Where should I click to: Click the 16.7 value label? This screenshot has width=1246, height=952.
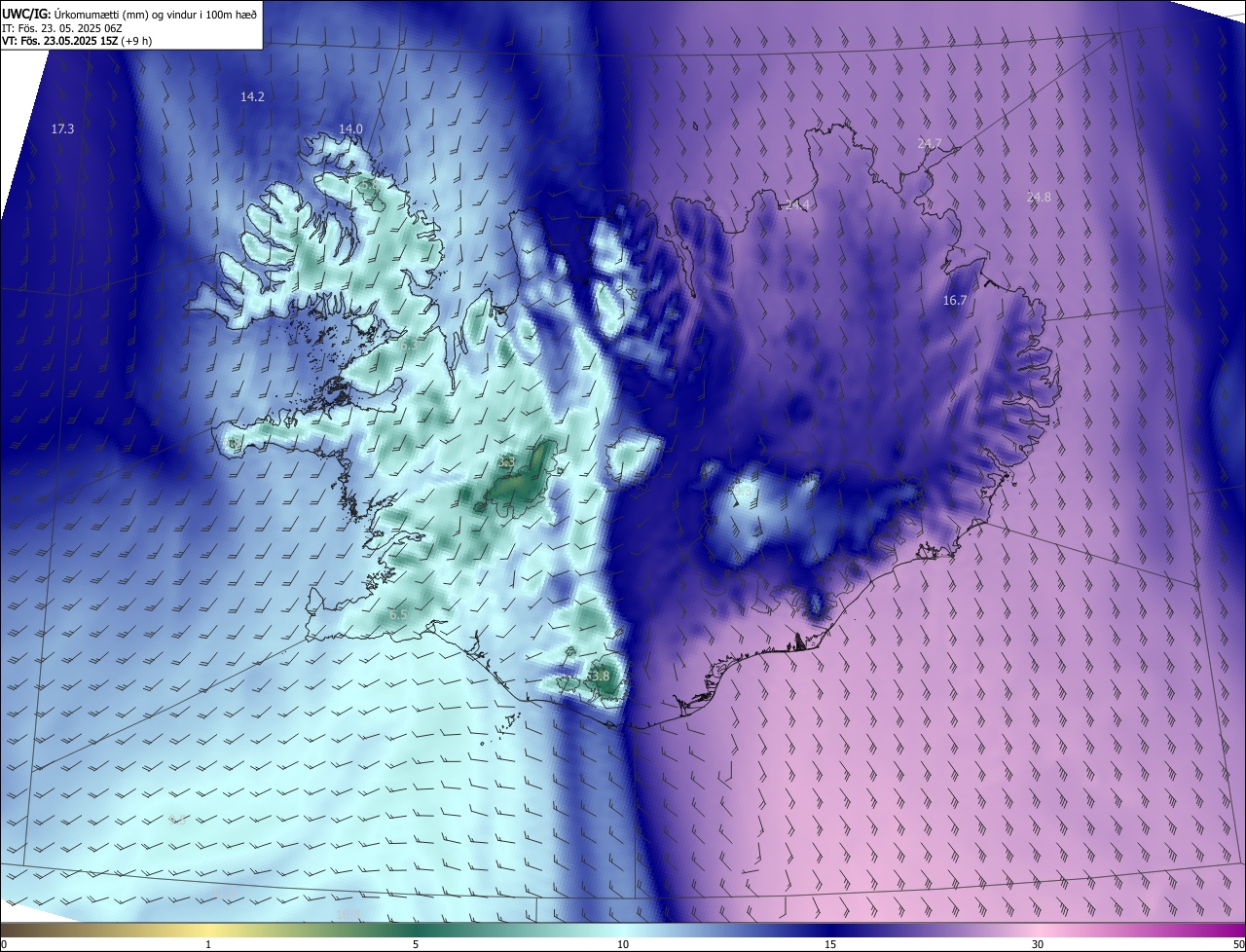955,300
